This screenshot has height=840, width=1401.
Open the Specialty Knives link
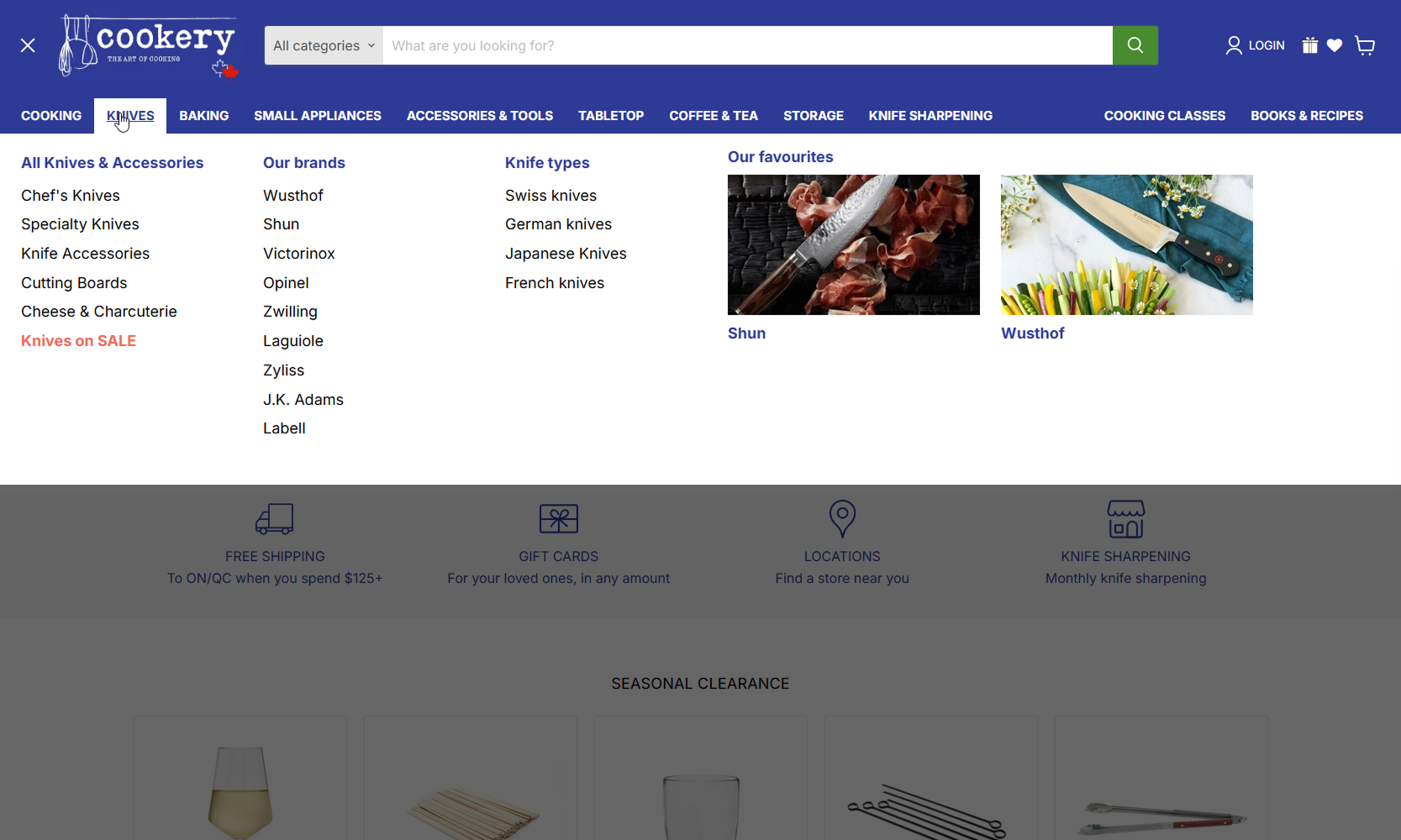(80, 224)
